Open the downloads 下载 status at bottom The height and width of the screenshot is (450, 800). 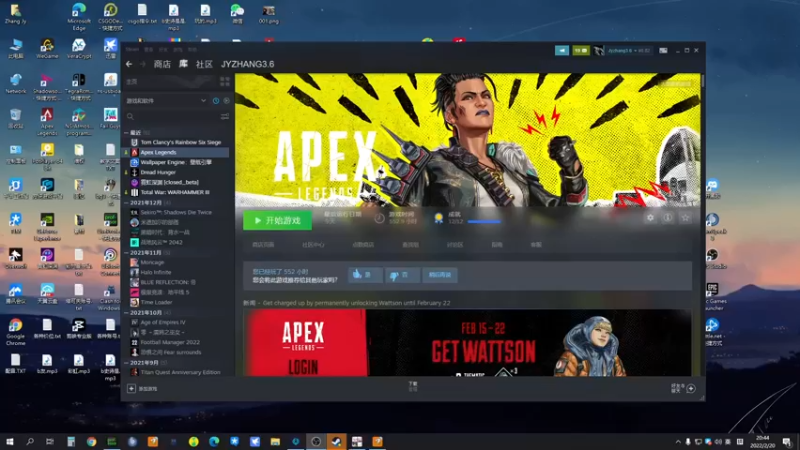[413, 386]
